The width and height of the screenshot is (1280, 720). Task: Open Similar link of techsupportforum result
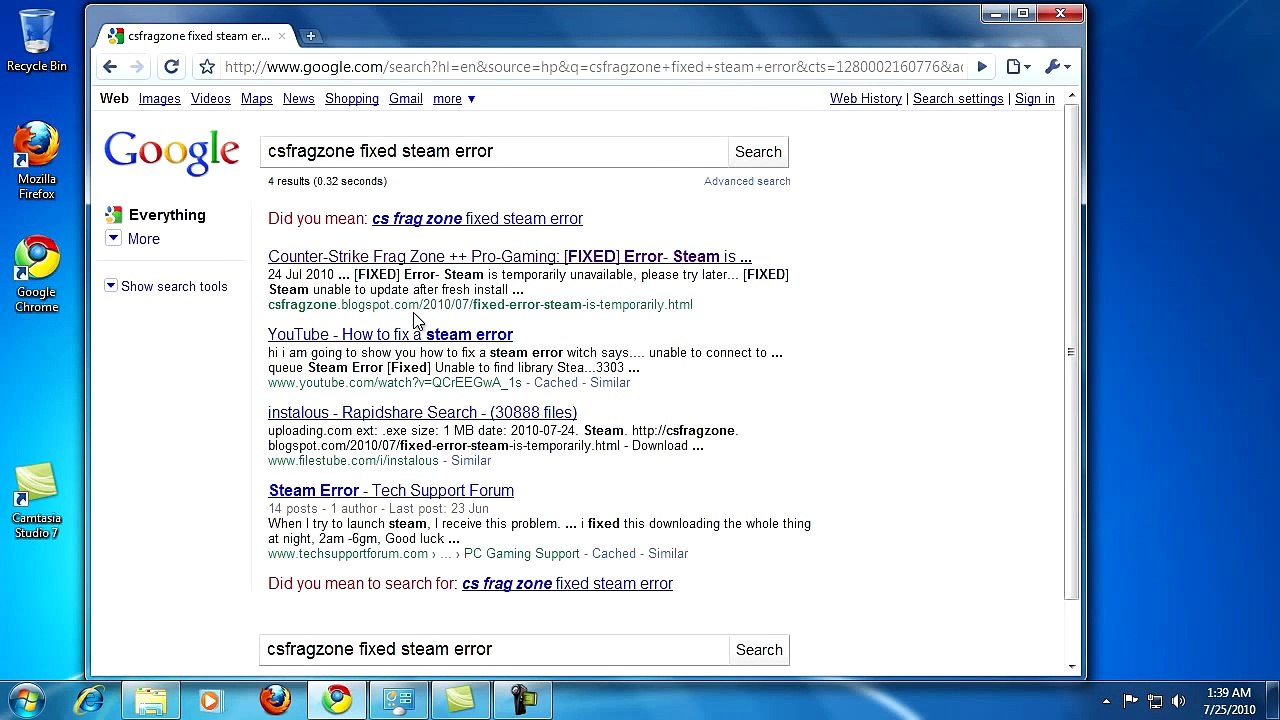[x=668, y=554]
